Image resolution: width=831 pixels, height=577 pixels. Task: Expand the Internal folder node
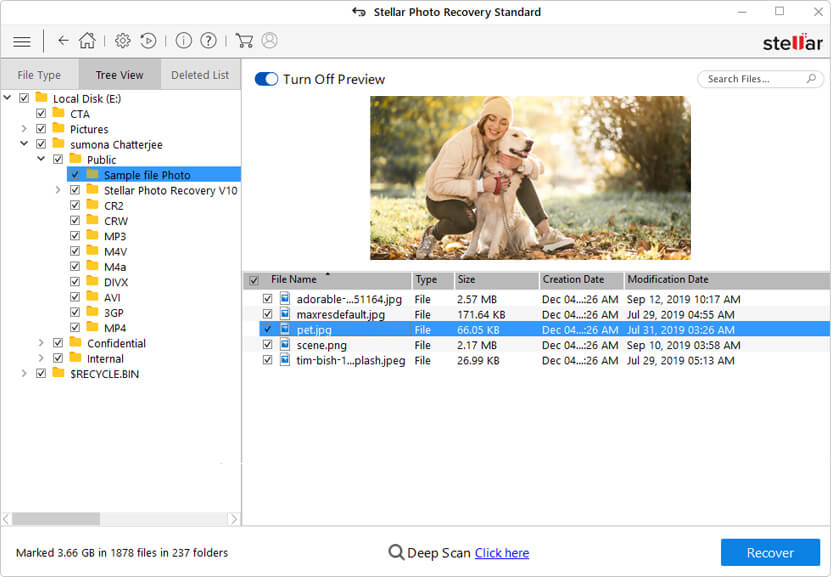coord(41,358)
